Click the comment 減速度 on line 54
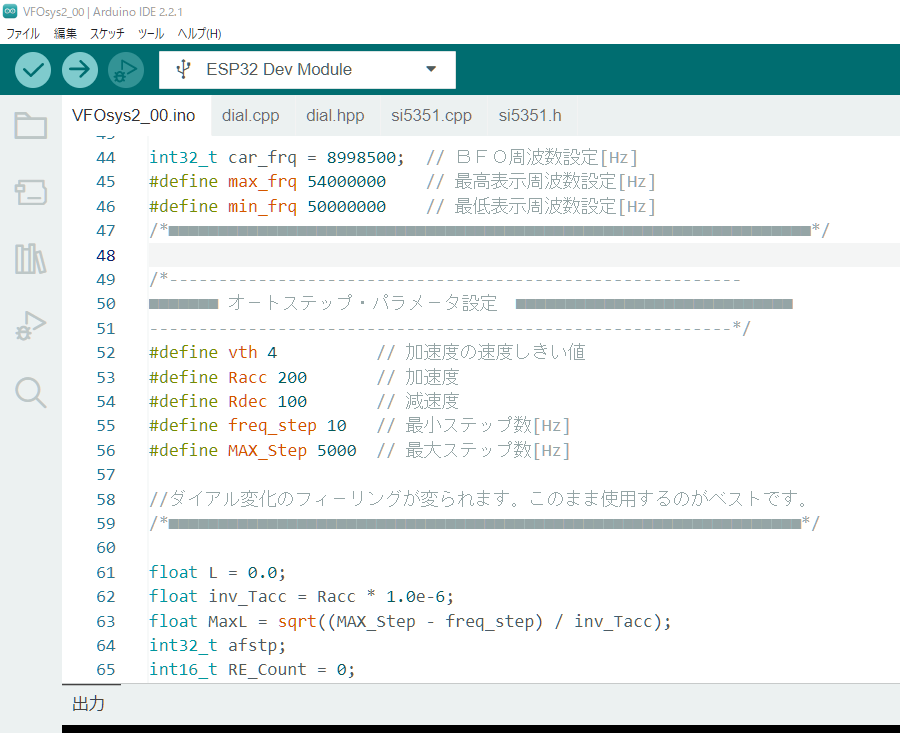The width and height of the screenshot is (900, 733). coord(418,401)
